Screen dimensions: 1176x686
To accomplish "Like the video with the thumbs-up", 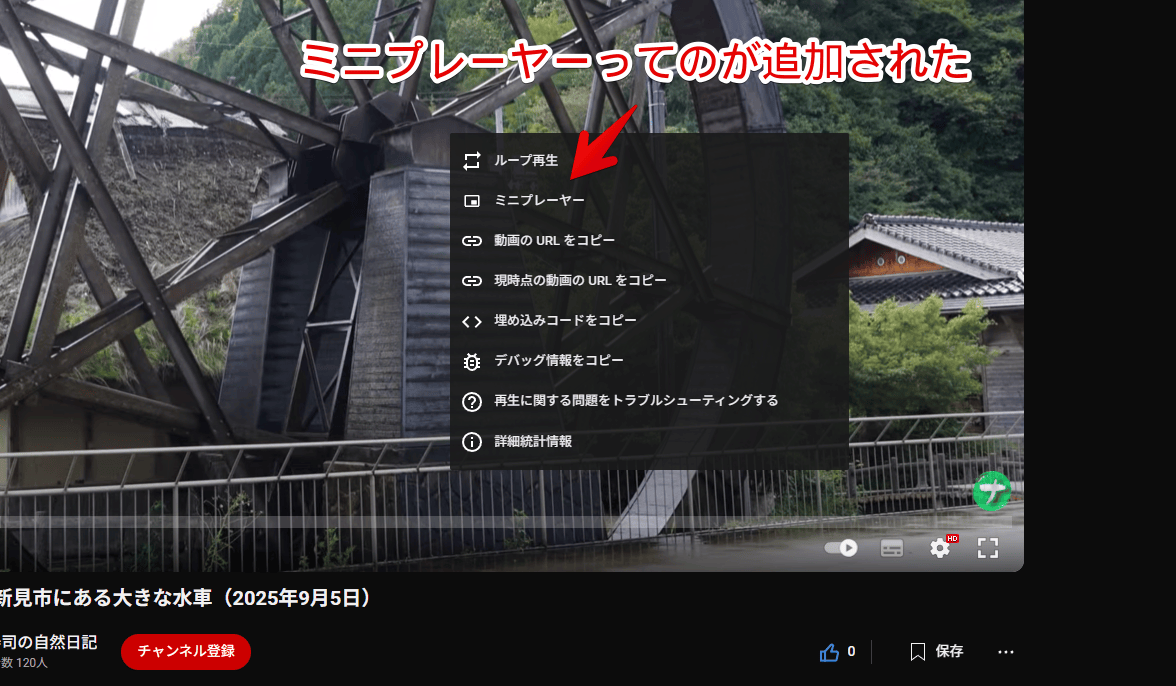I will [x=830, y=652].
